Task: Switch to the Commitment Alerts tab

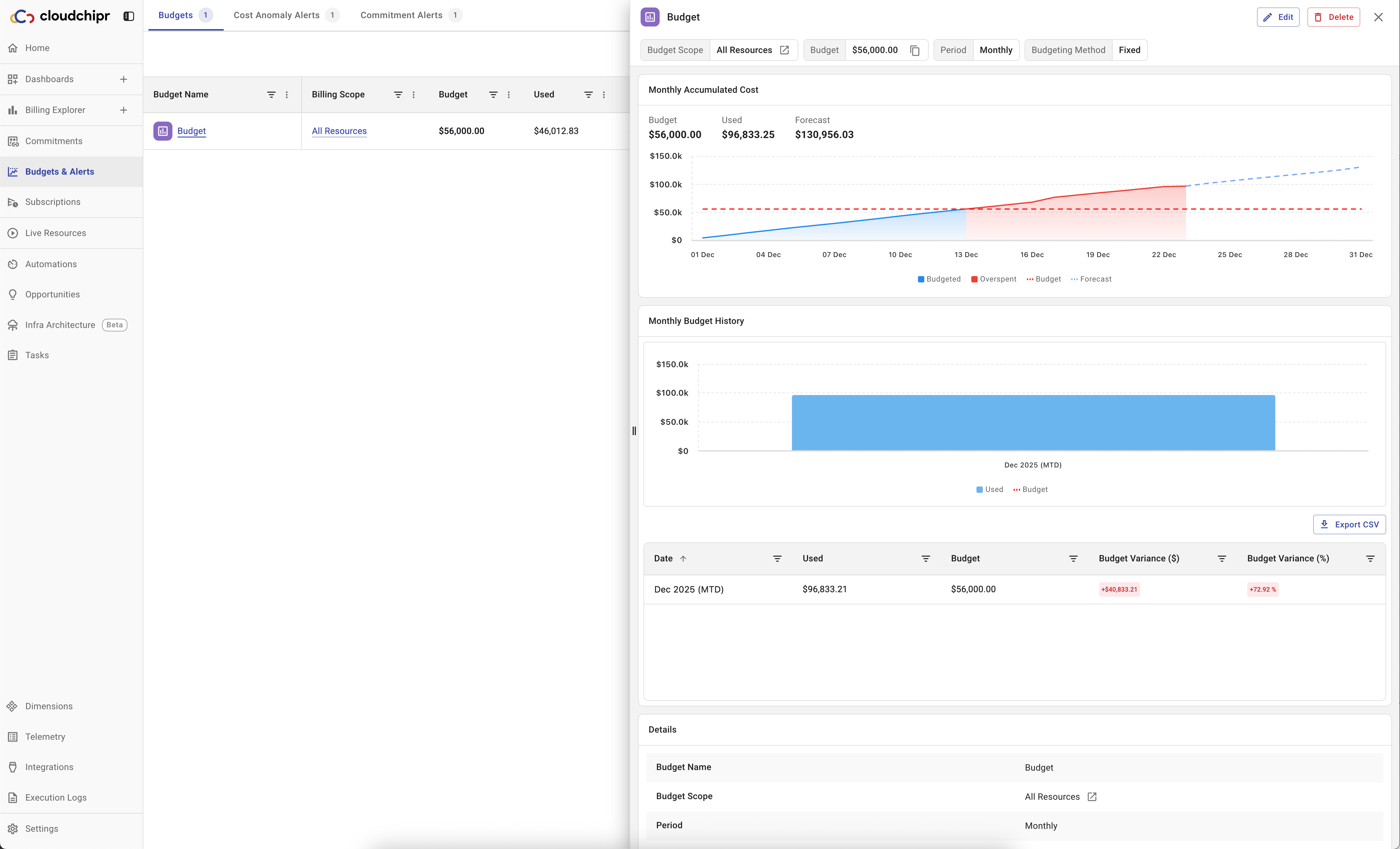Action: 401,15
